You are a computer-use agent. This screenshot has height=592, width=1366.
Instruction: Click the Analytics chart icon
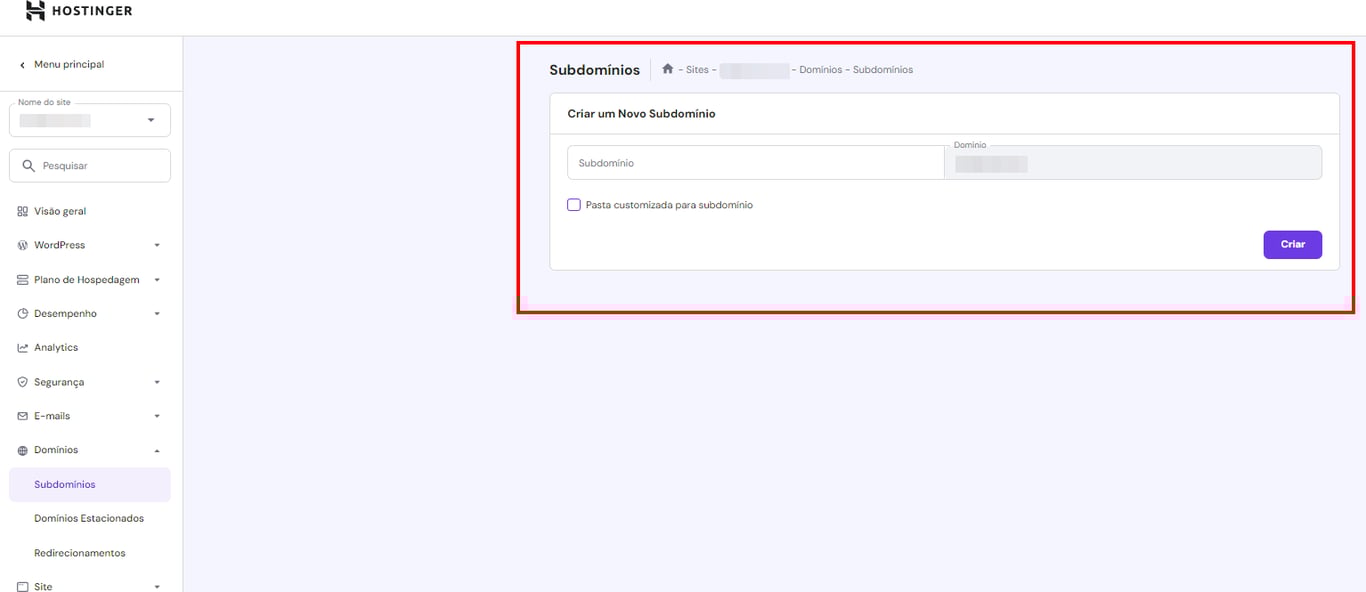[x=21, y=347]
